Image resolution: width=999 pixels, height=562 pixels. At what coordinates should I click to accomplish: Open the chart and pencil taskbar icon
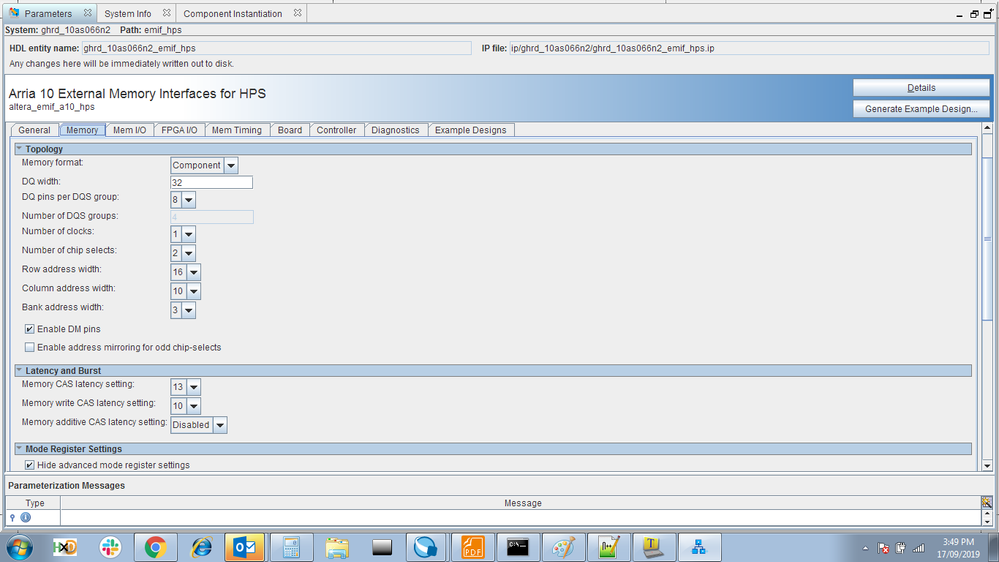608,547
